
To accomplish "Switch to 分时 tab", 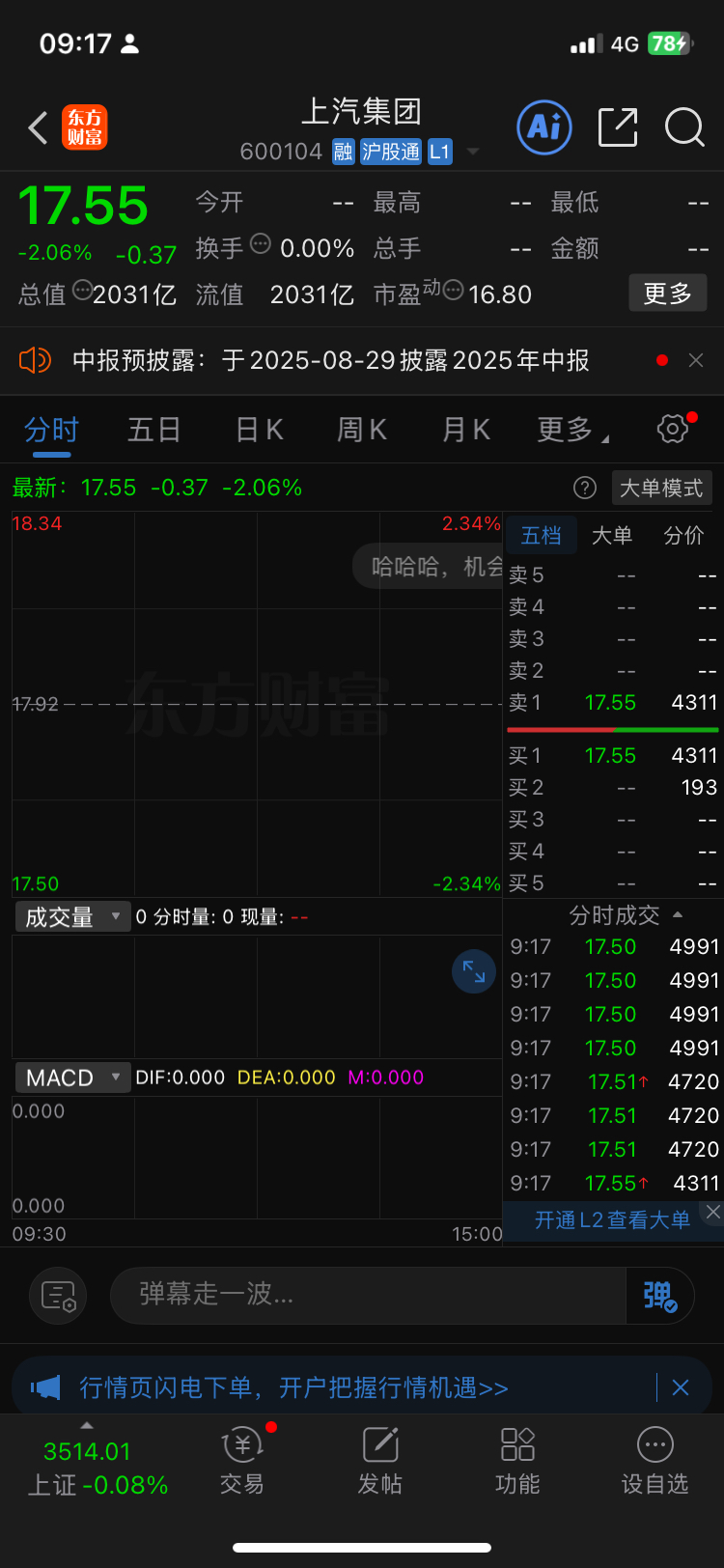I will pyautogui.click(x=51, y=430).
